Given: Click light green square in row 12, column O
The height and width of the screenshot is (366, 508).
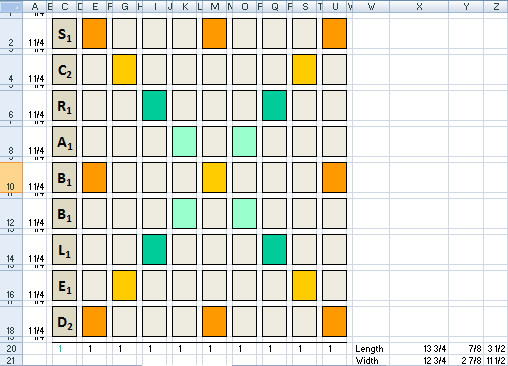Looking at the screenshot, I should pyautogui.click(x=245, y=213).
